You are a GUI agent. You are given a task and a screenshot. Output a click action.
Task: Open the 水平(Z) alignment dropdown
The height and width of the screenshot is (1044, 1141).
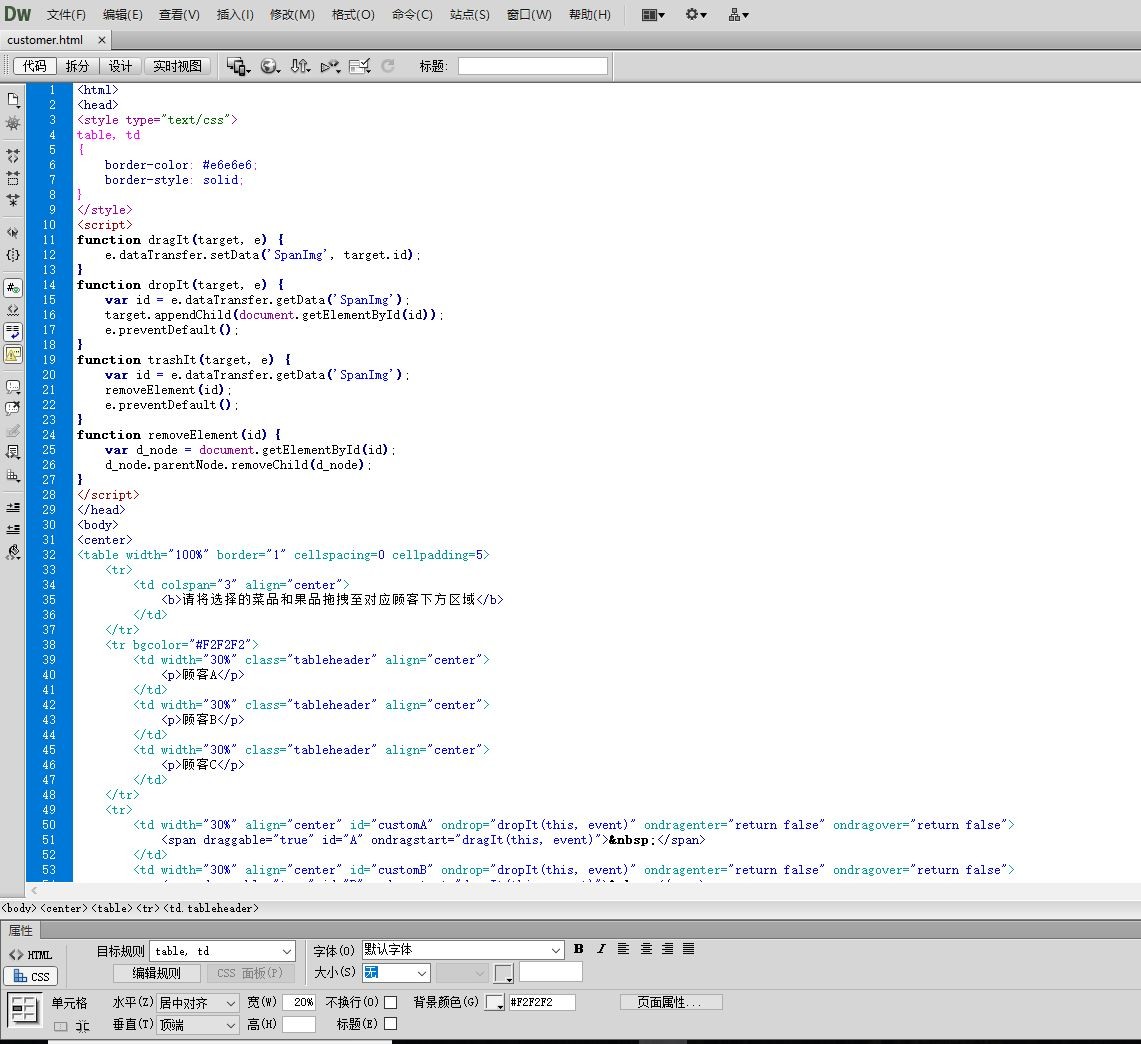click(197, 1003)
